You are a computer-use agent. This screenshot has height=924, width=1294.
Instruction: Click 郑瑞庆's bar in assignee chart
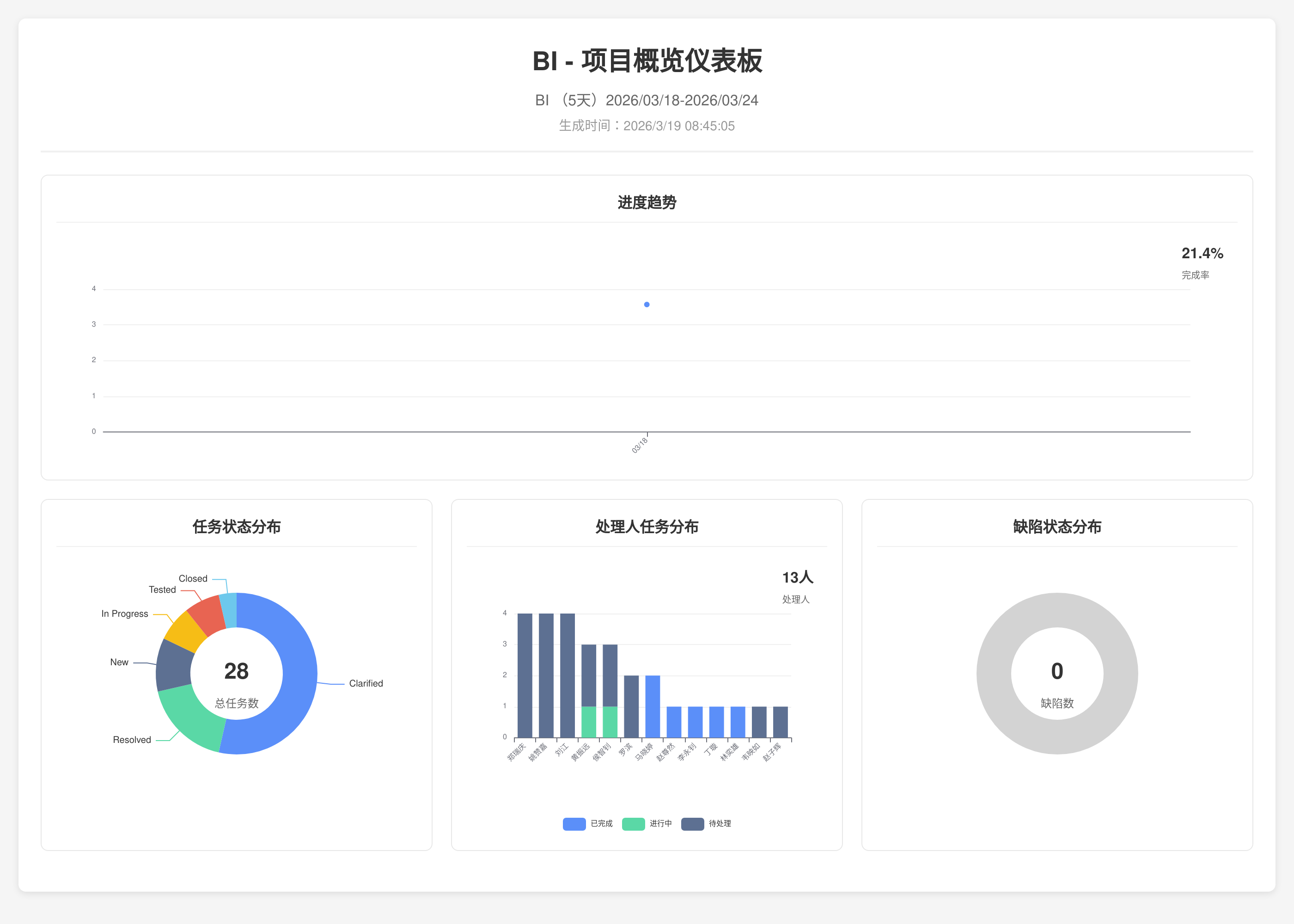(x=525, y=675)
